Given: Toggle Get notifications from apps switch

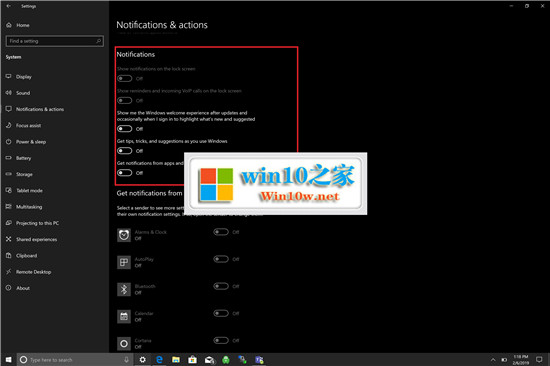Looking at the screenshot, I should tap(125, 173).
